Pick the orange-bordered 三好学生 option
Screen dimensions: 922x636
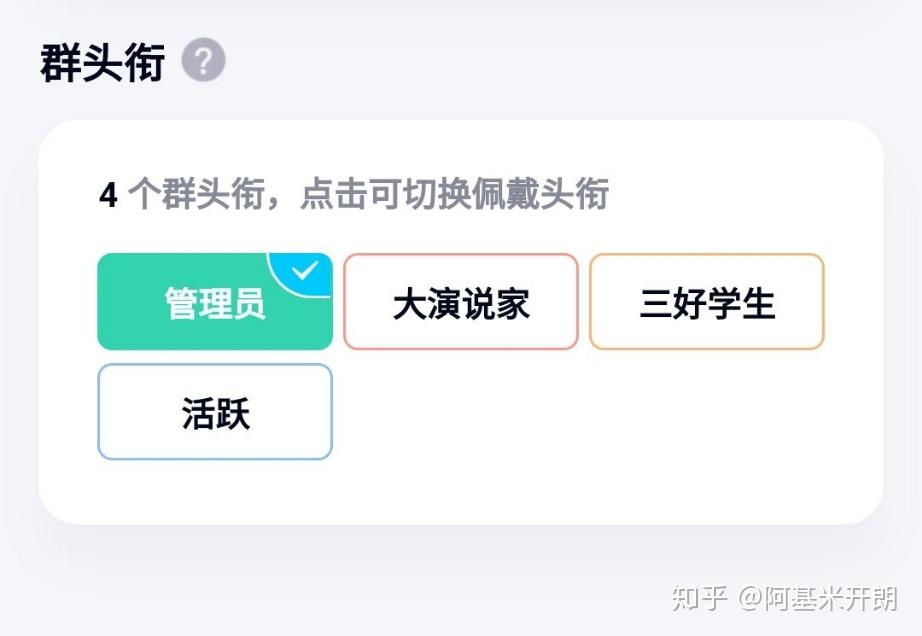tap(706, 302)
